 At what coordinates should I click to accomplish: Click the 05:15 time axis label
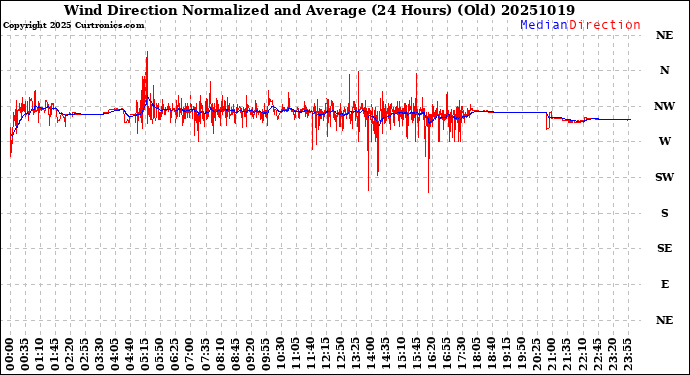tap(145, 355)
